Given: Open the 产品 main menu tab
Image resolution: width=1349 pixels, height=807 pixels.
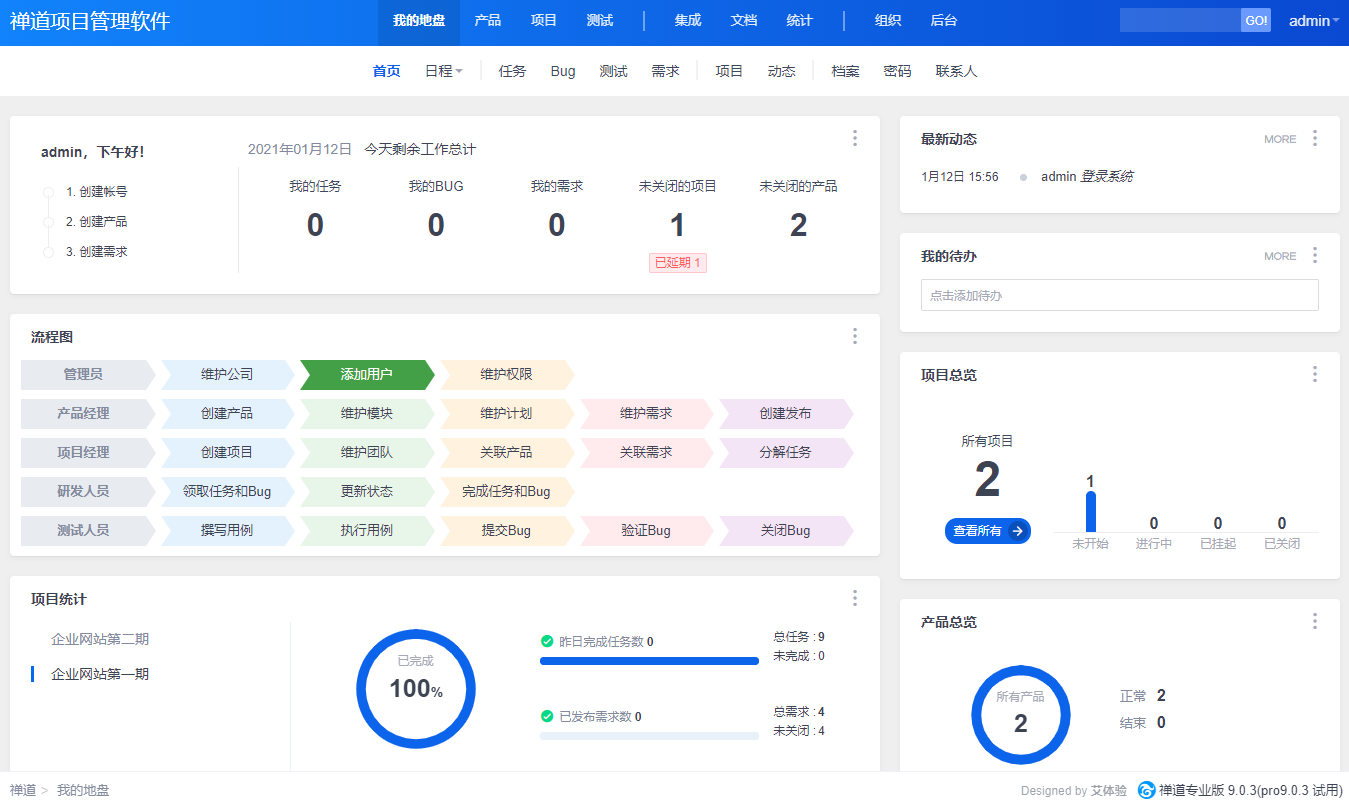Looking at the screenshot, I should coord(488,21).
